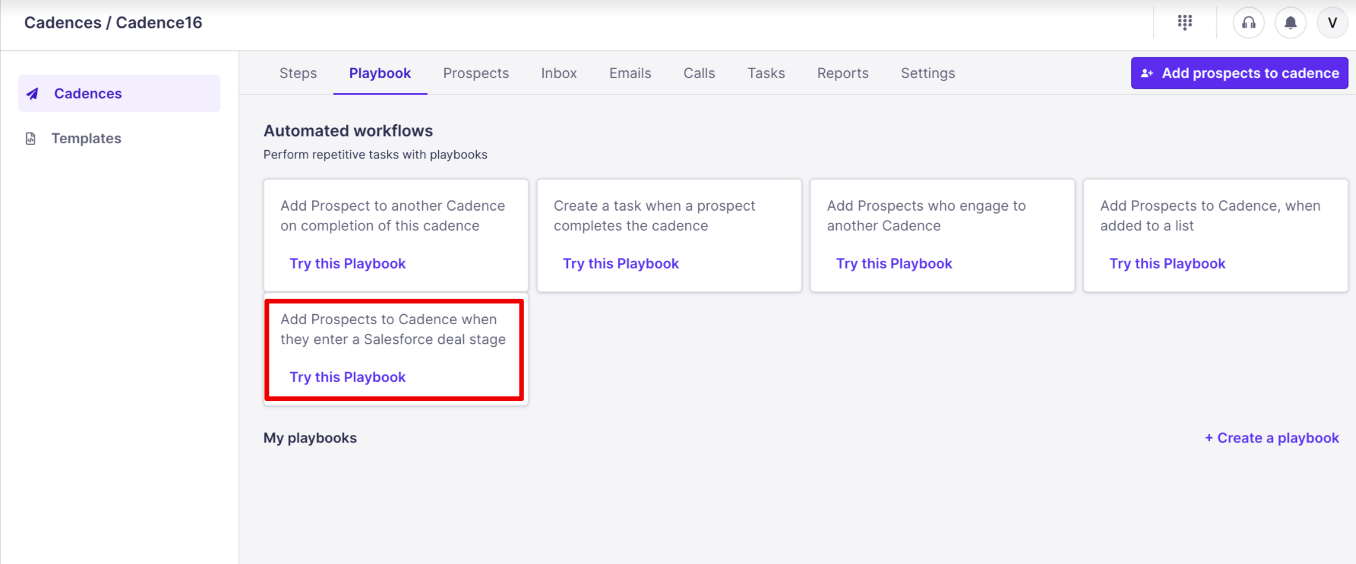Try the added-to-a-list playbook
Image resolution: width=1356 pixels, height=564 pixels.
point(1167,264)
